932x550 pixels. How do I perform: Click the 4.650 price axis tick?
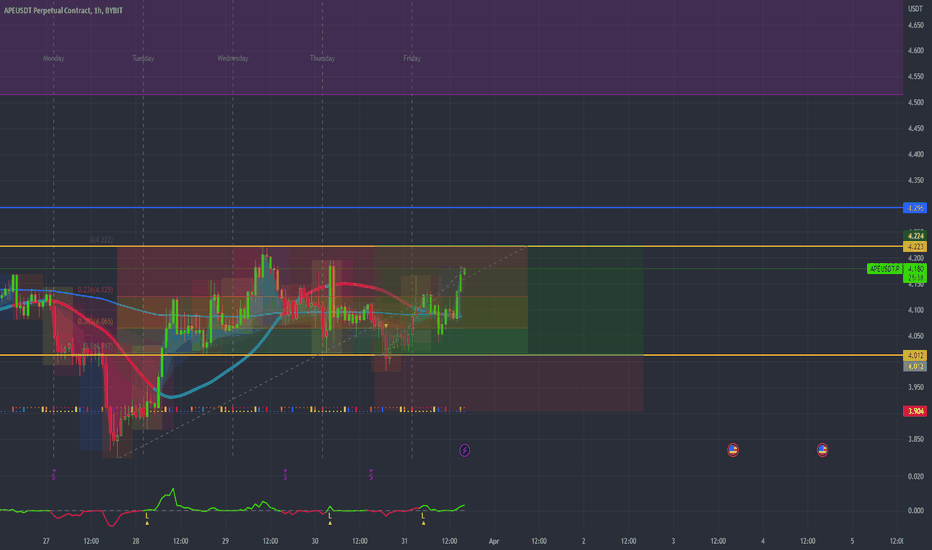(915, 25)
